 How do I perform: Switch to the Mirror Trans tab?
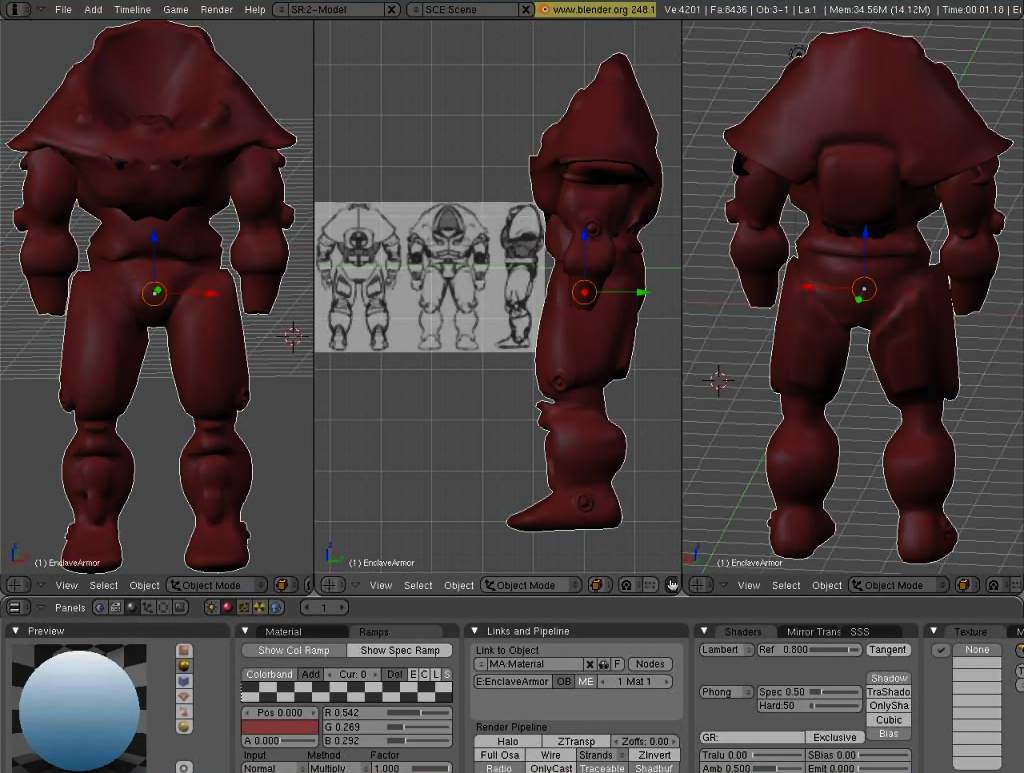coord(814,632)
